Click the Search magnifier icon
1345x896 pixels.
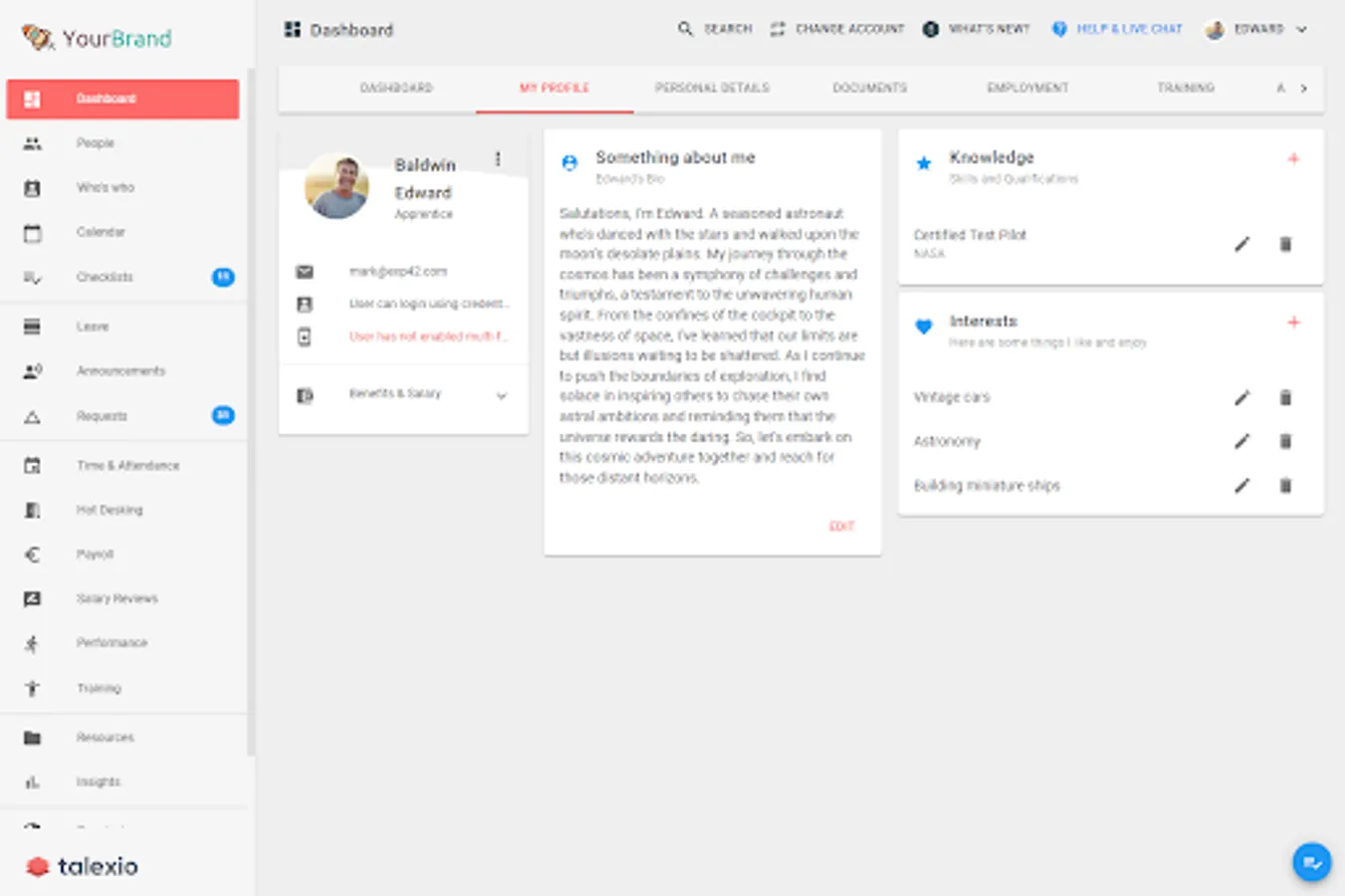(x=685, y=30)
